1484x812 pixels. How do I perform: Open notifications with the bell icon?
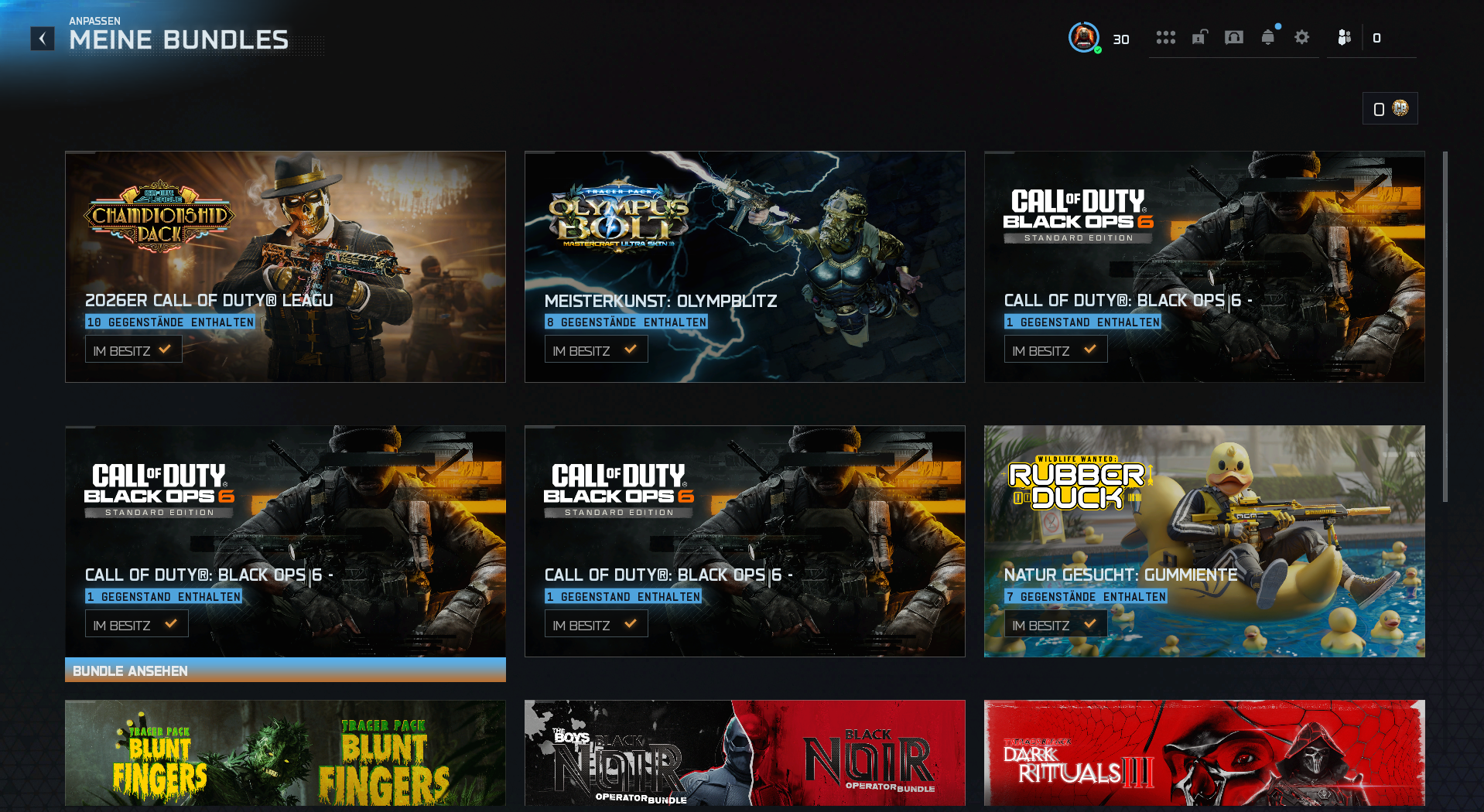pyautogui.click(x=1268, y=37)
